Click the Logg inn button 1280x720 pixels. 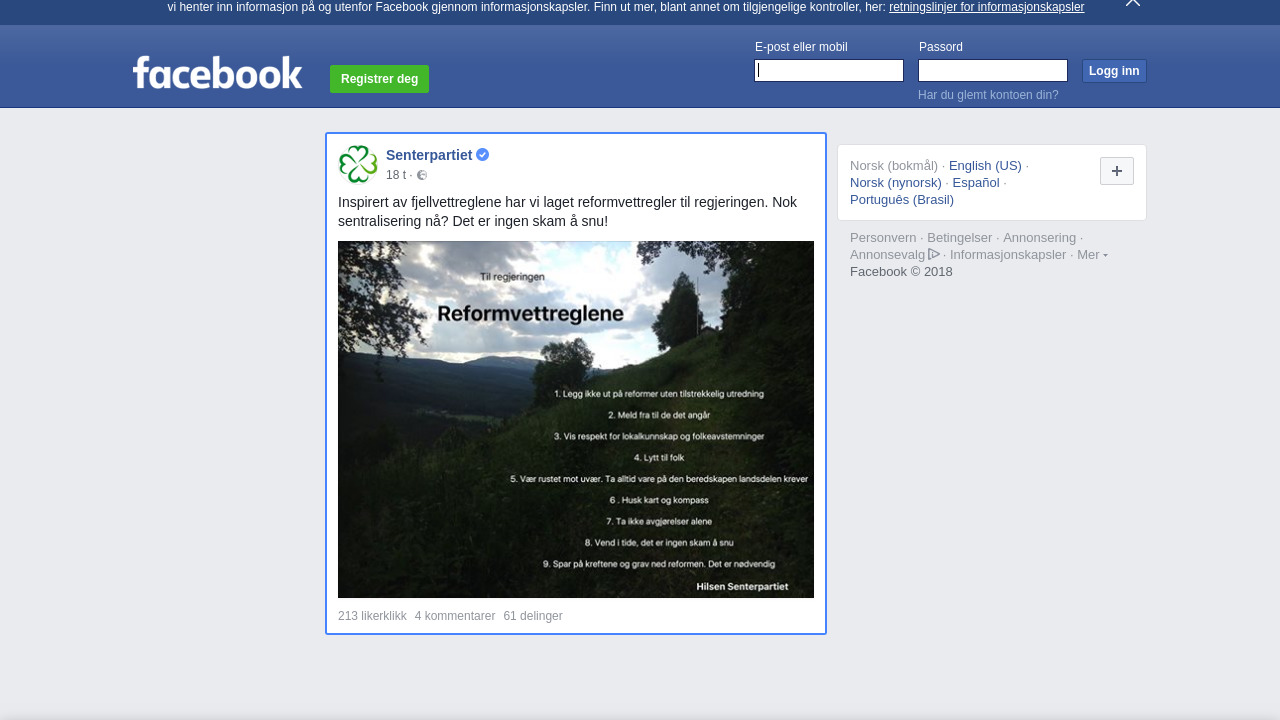click(1114, 71)
